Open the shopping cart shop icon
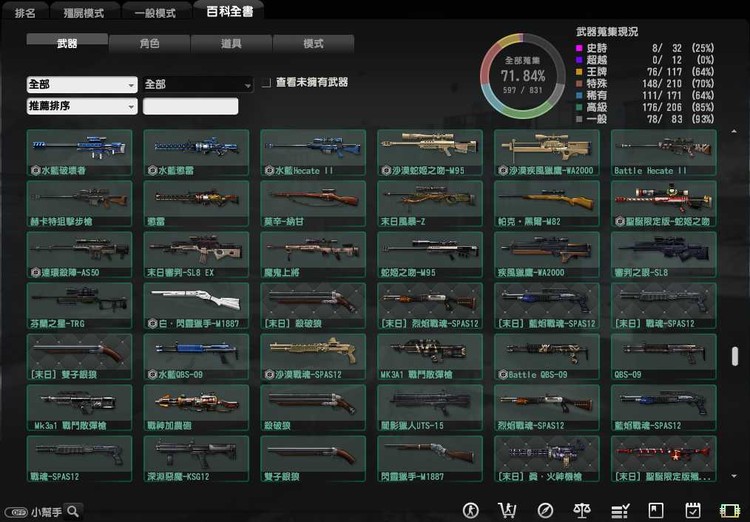The width and height of the screenshot is (750, 522). coord(507,511)
